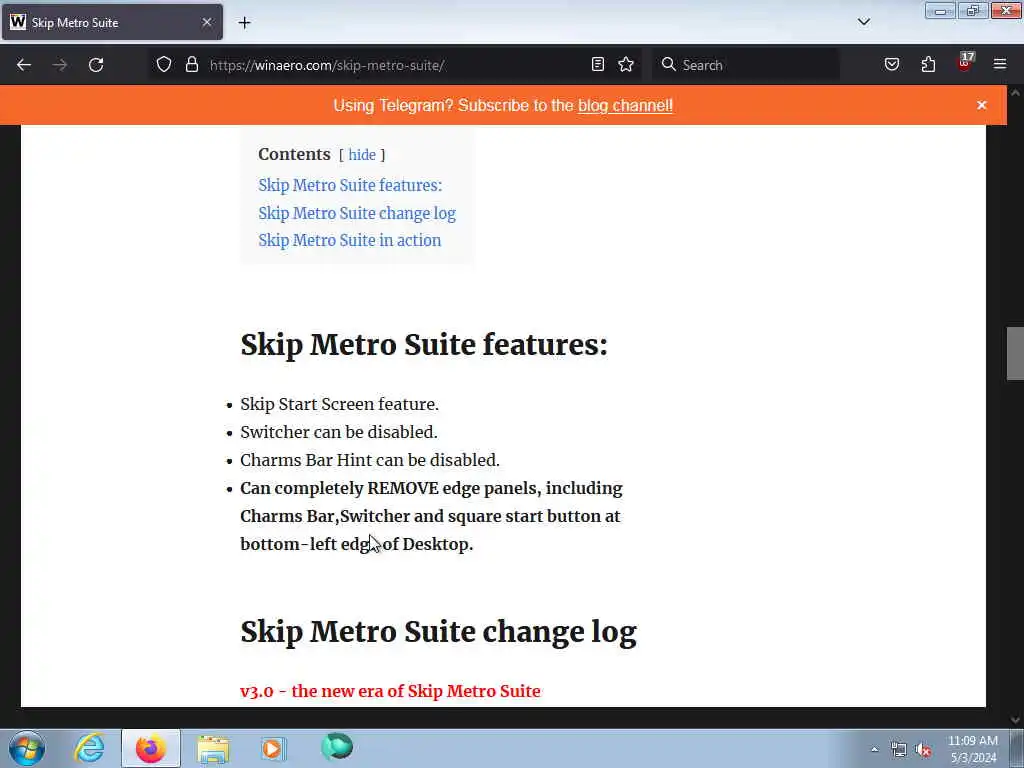Screen dimensions: 1024x768
Task: Select the Skip Metro Suite tab
Action: point(112,22)
